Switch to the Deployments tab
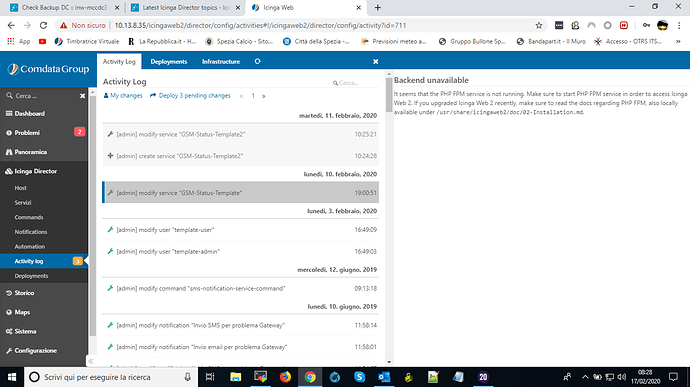 [169, 62]
